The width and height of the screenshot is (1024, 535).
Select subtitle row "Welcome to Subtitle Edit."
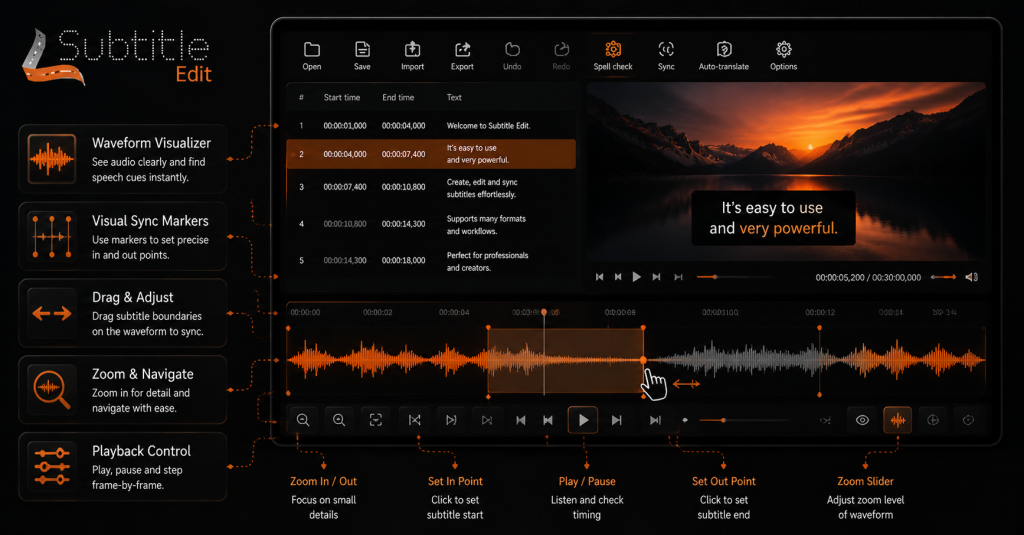pyautogui.click(x=431, y=125)
